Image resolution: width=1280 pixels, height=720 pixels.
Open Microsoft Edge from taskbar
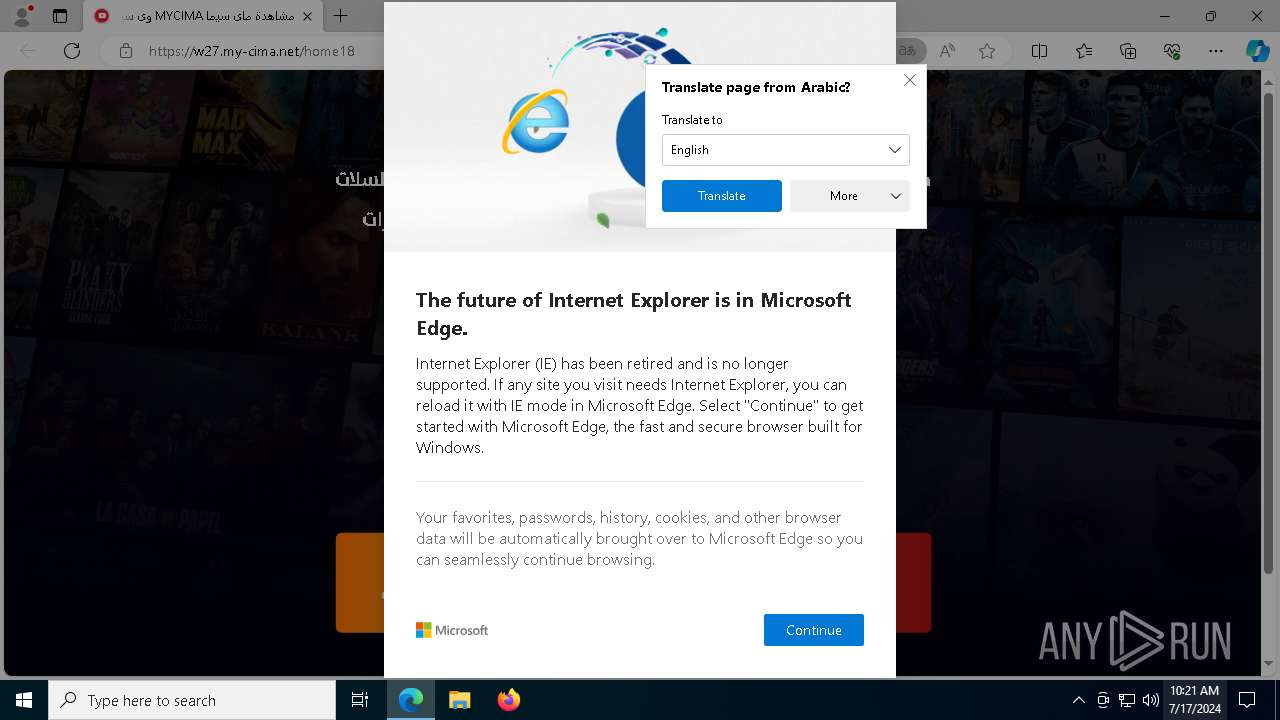click(411, 700)
